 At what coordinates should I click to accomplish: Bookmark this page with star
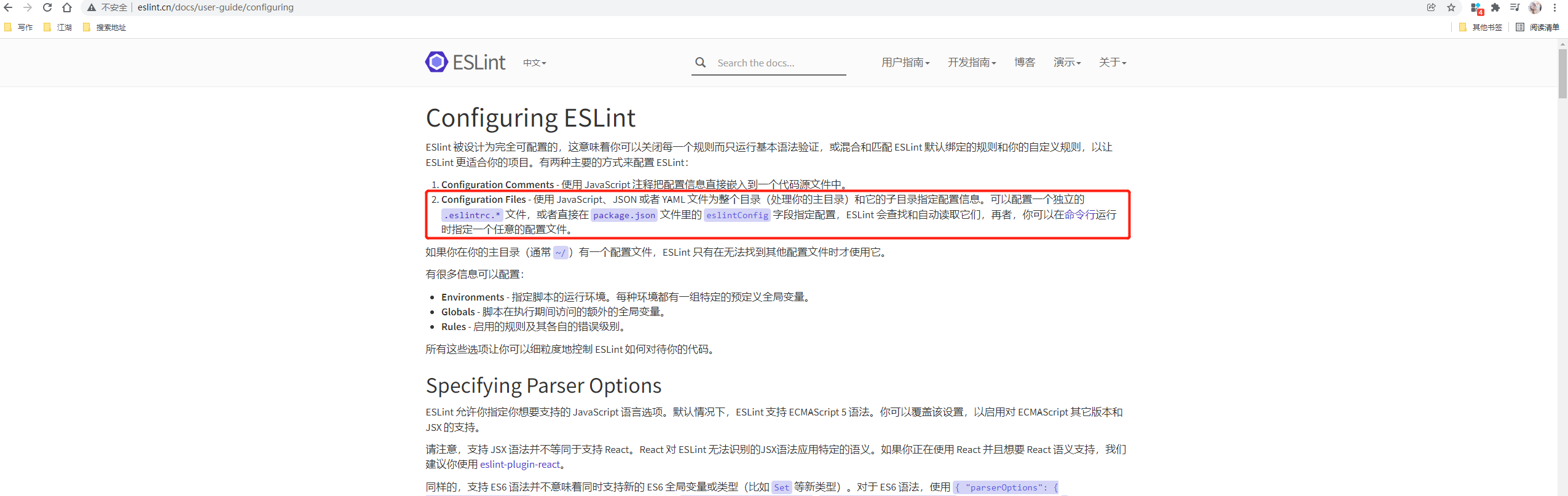pyautogui.click(x=1451, y=7)
